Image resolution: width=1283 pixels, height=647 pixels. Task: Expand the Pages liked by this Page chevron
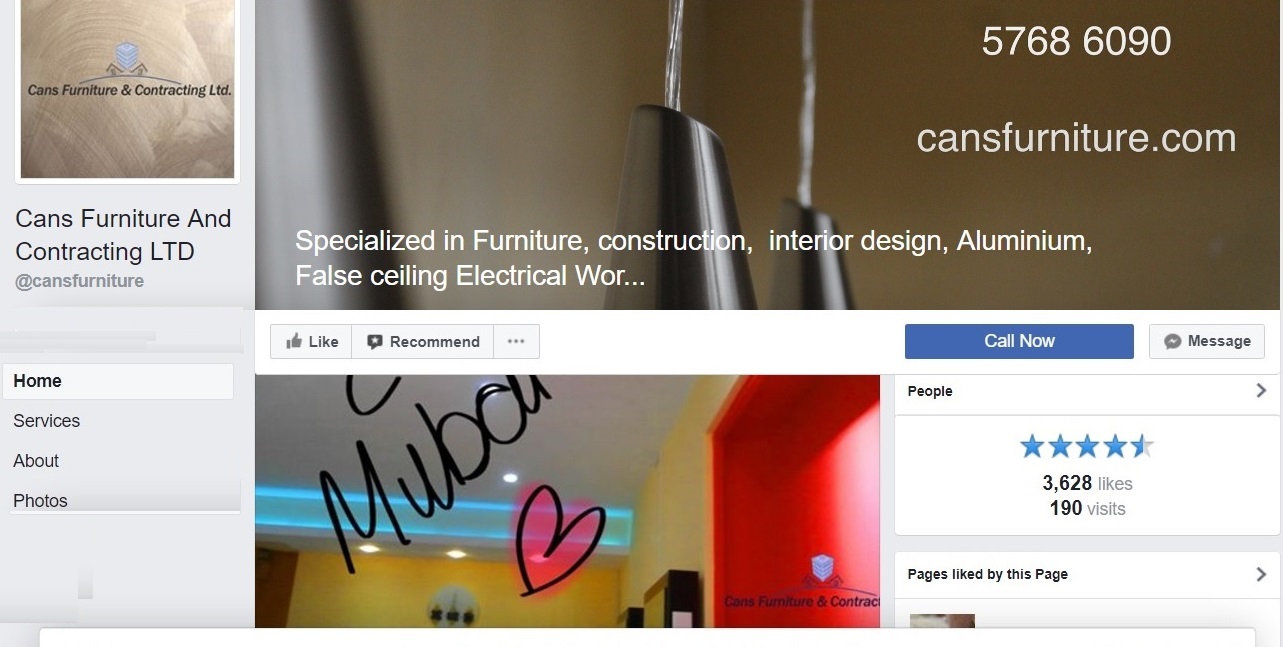click(1261, 574)
